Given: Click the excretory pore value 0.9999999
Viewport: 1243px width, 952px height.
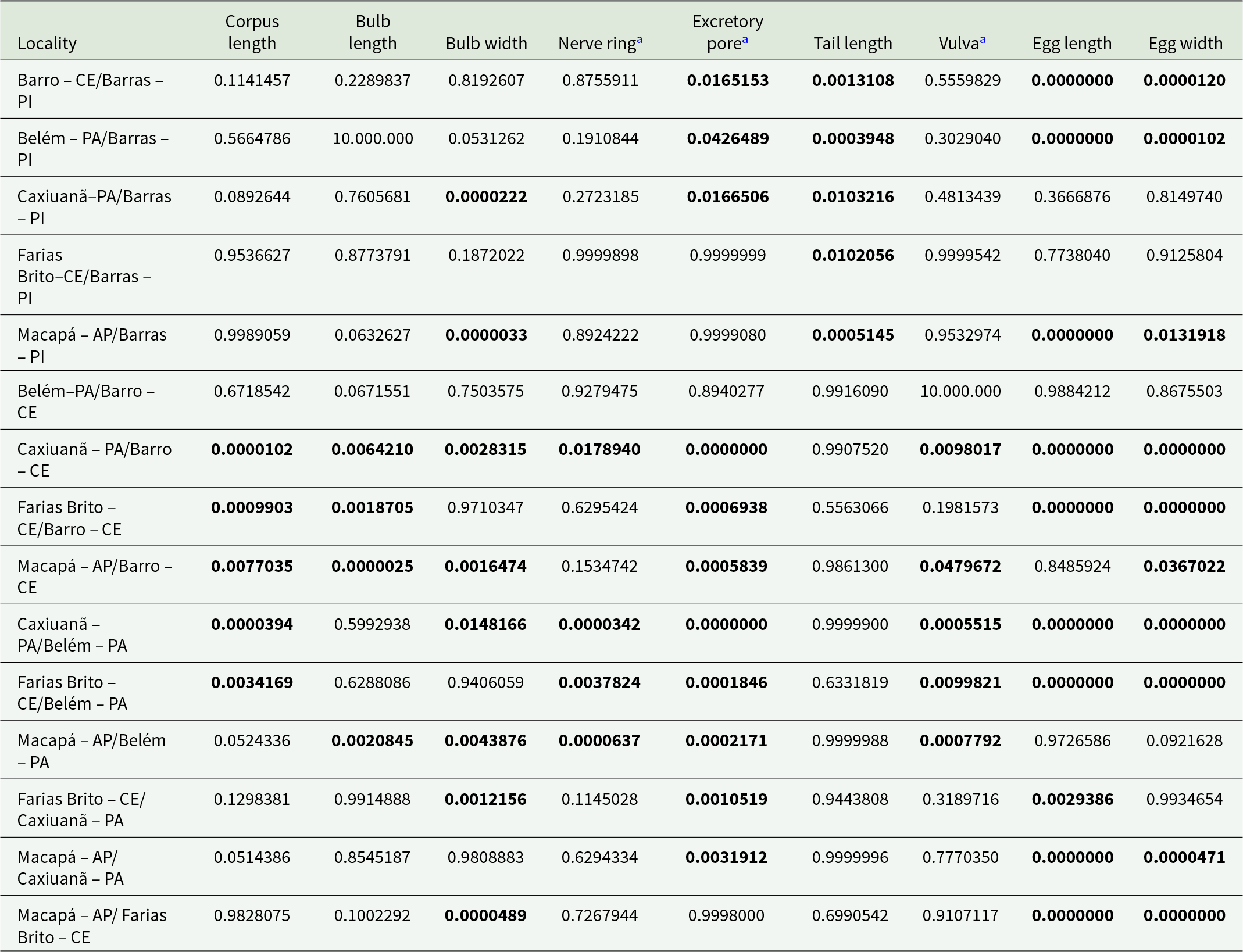Looking at the screenshot, I should click(x=727, y=255).
